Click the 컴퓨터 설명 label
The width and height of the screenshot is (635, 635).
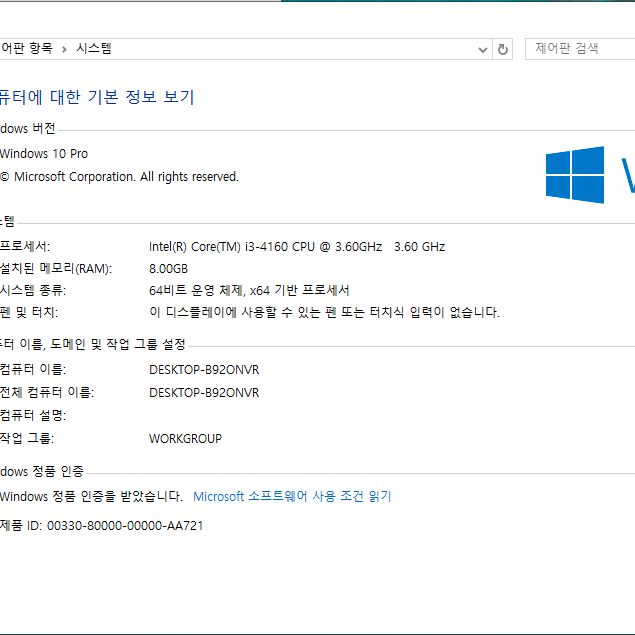pos(33,416)
